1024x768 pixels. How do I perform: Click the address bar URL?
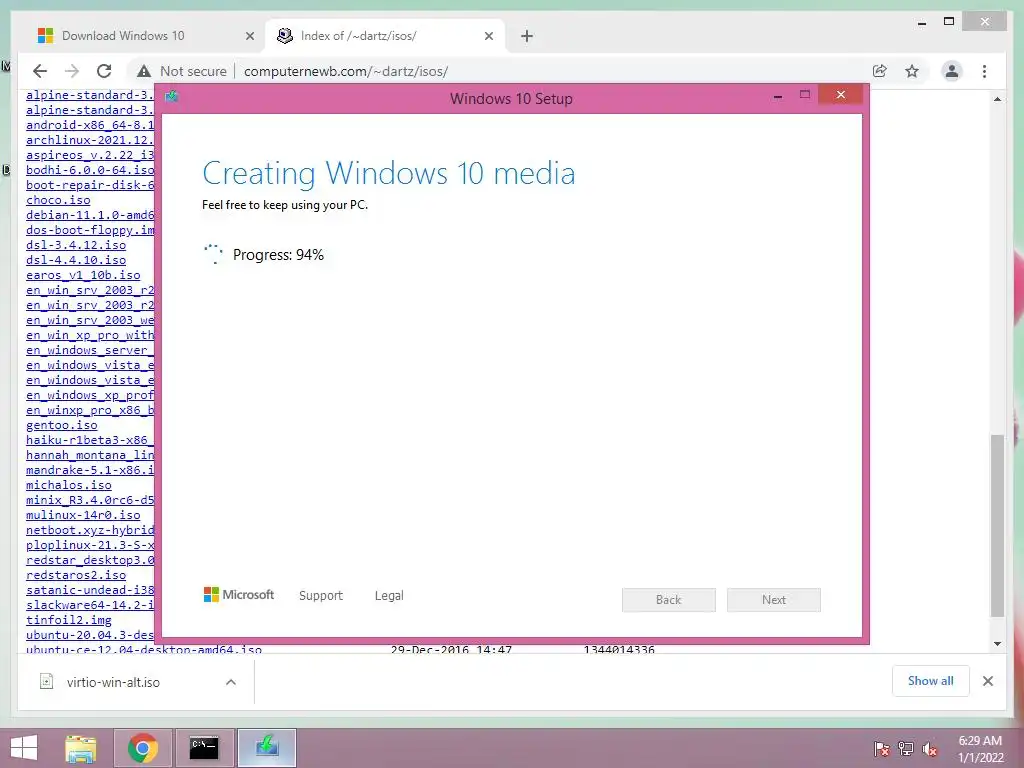click(x=345, y=71)
